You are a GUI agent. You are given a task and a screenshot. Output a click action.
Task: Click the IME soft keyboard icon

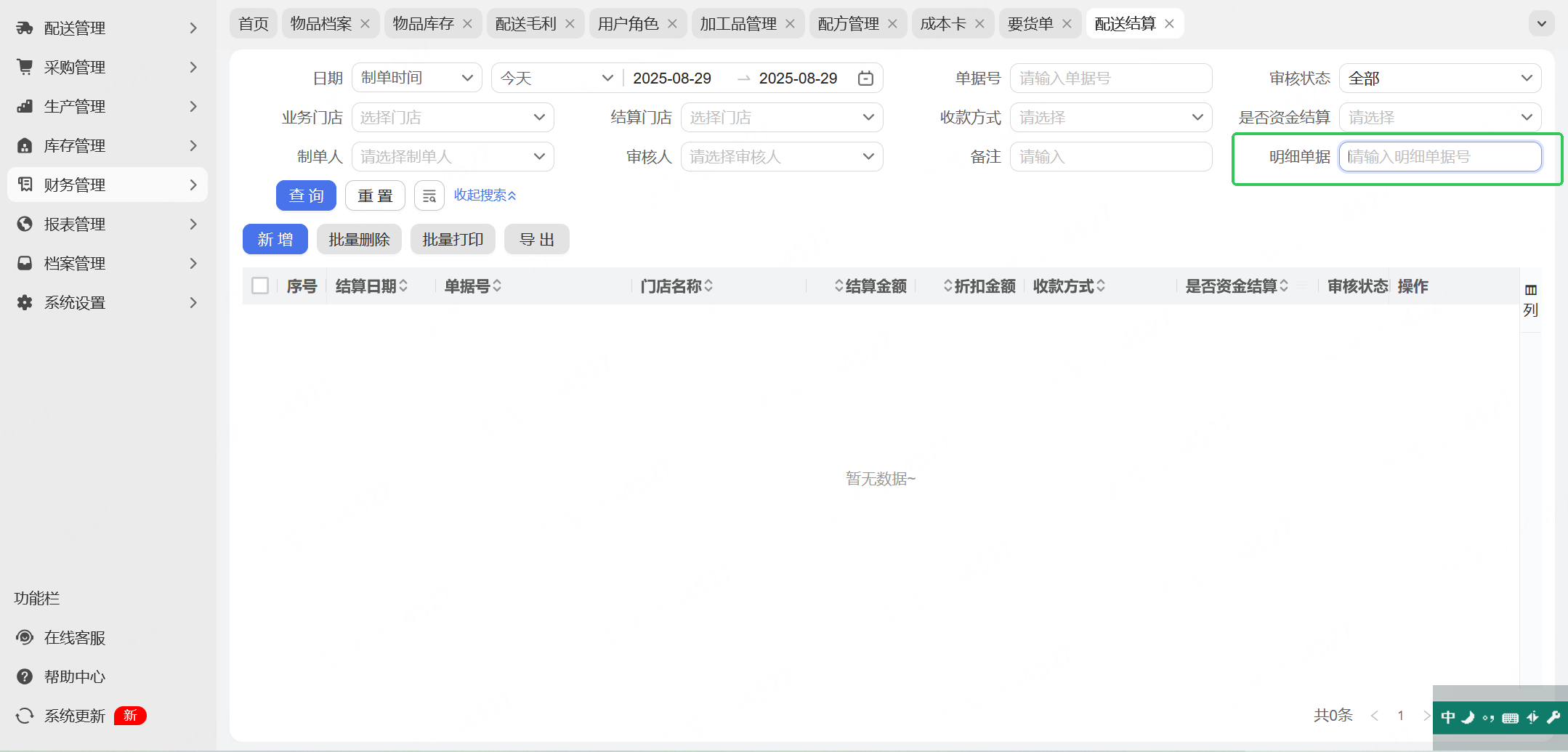point(1511,718)
